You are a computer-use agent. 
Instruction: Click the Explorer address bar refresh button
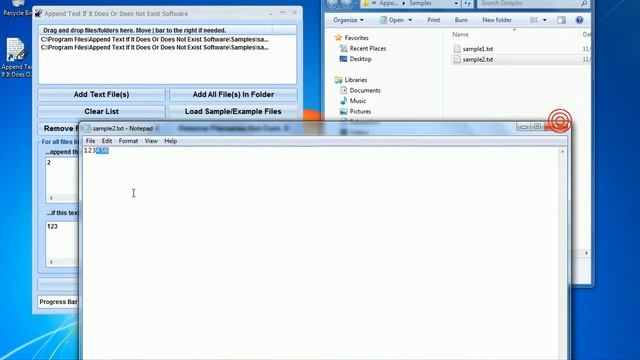click(467, 3)
